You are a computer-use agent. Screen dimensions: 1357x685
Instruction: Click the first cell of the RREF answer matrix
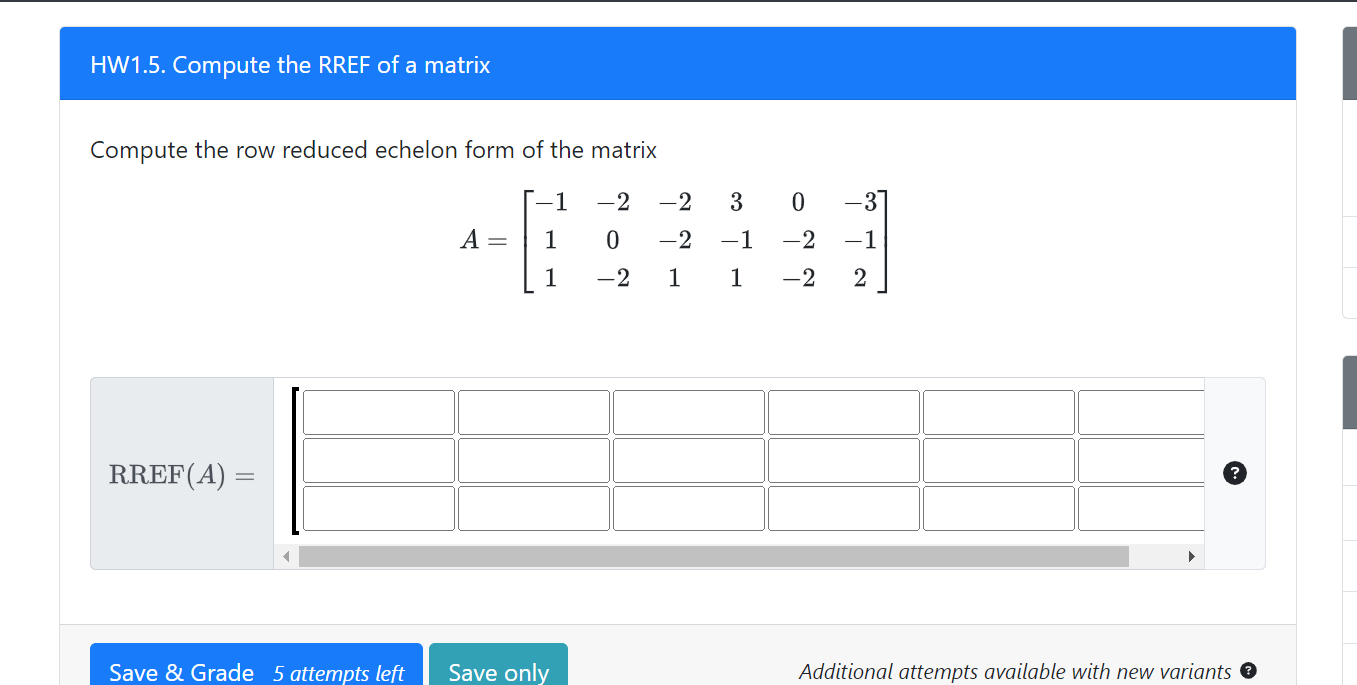point(377,411)
